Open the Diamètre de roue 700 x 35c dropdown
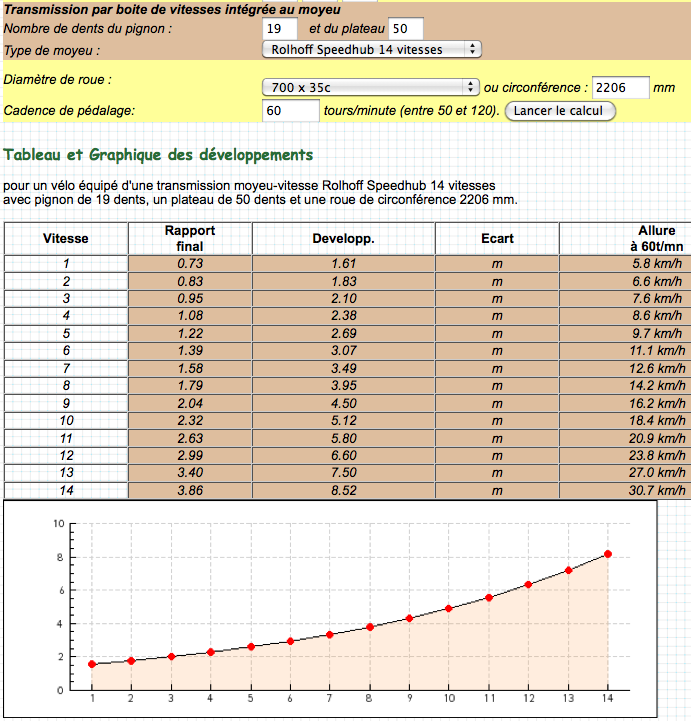This screenshot has width=691, height=721. 371,87
